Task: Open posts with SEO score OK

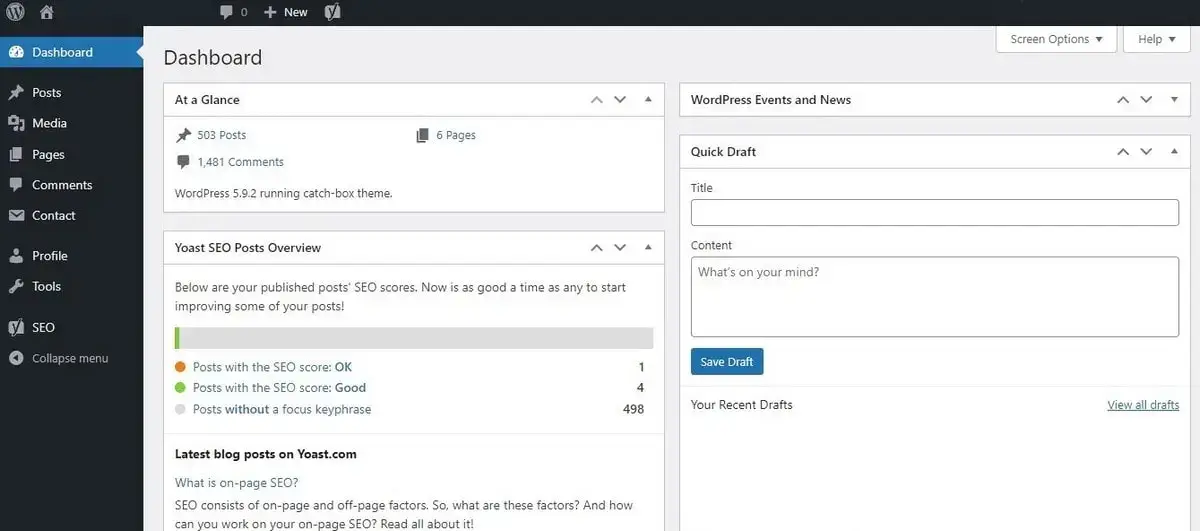Action: 272,367
